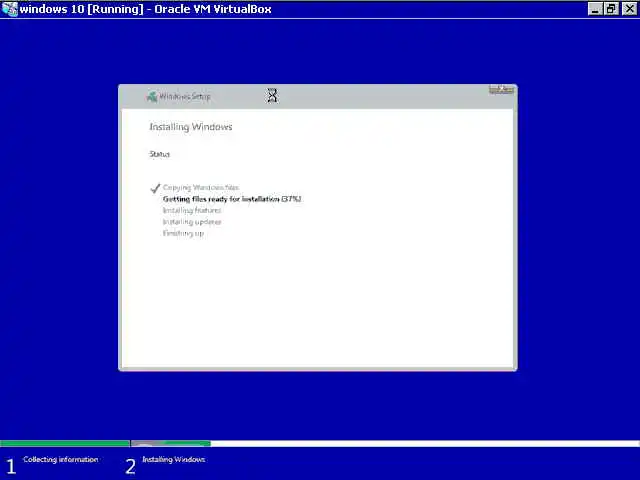Viewport: 640px width, 480px height.
Task: Click the checkmark next to Copying Windows files
Action: [x=155, y=188]
